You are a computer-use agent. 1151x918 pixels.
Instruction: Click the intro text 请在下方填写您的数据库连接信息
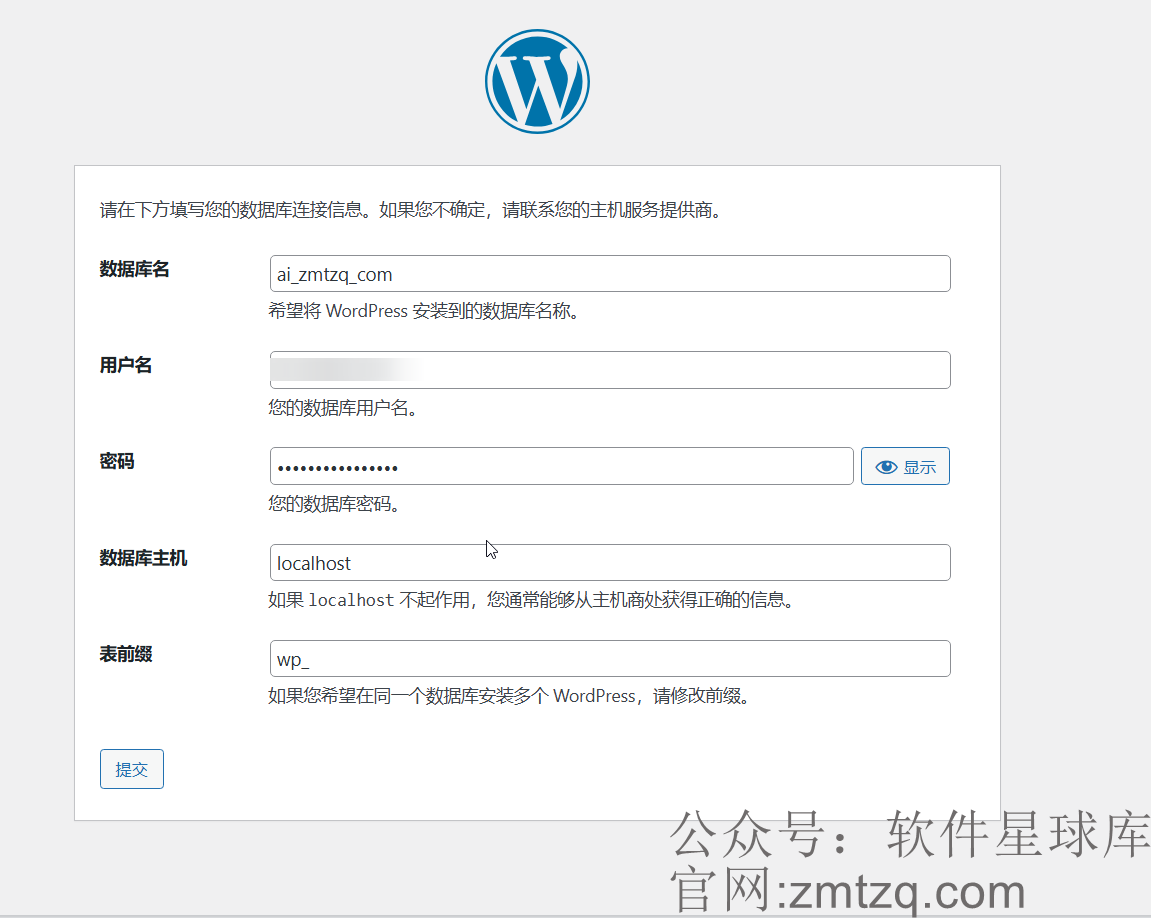[411, 211]
